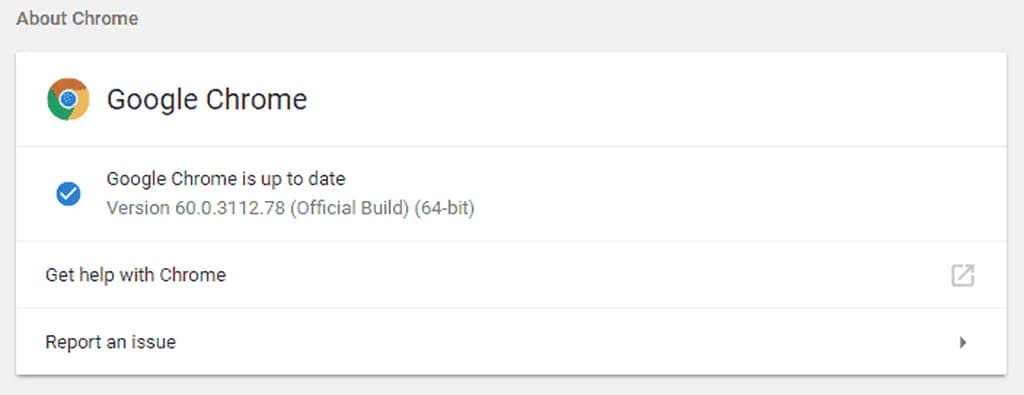Select the Report an issue row
The height and width of the screenshot is (395, 1024).
511,341
